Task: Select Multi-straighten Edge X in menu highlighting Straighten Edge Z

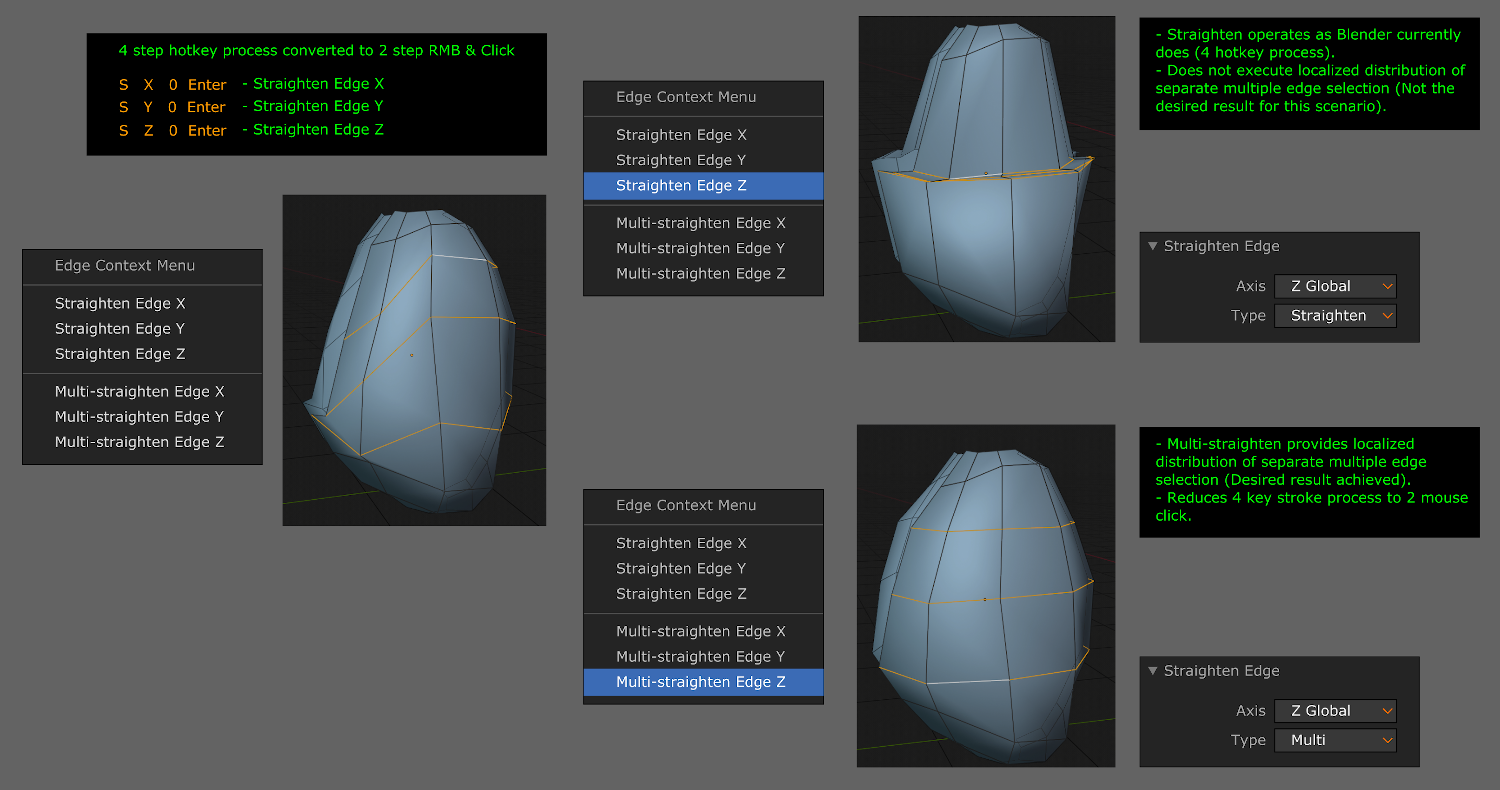Action: 703,223
